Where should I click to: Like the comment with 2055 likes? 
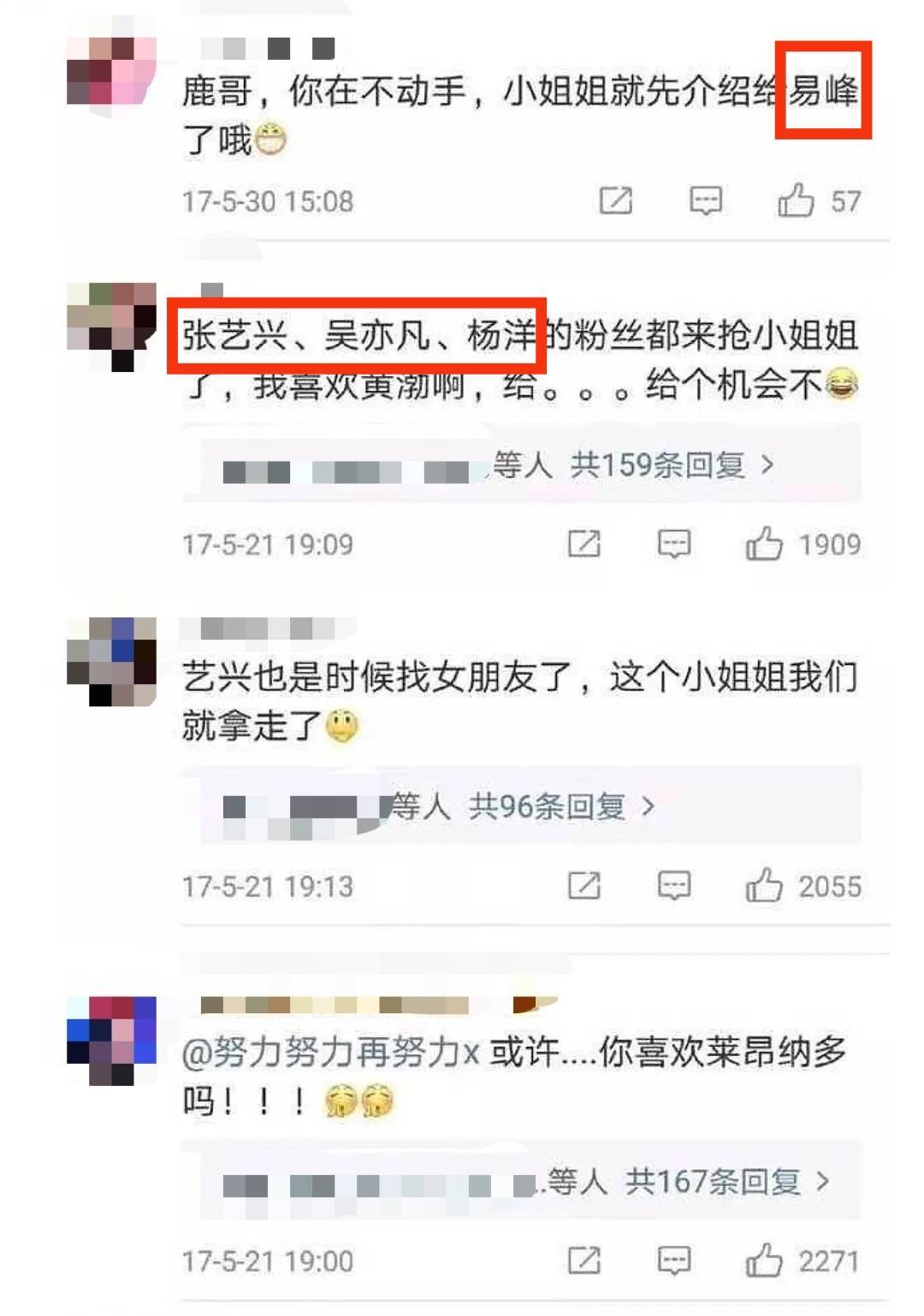tap(764, 885)
